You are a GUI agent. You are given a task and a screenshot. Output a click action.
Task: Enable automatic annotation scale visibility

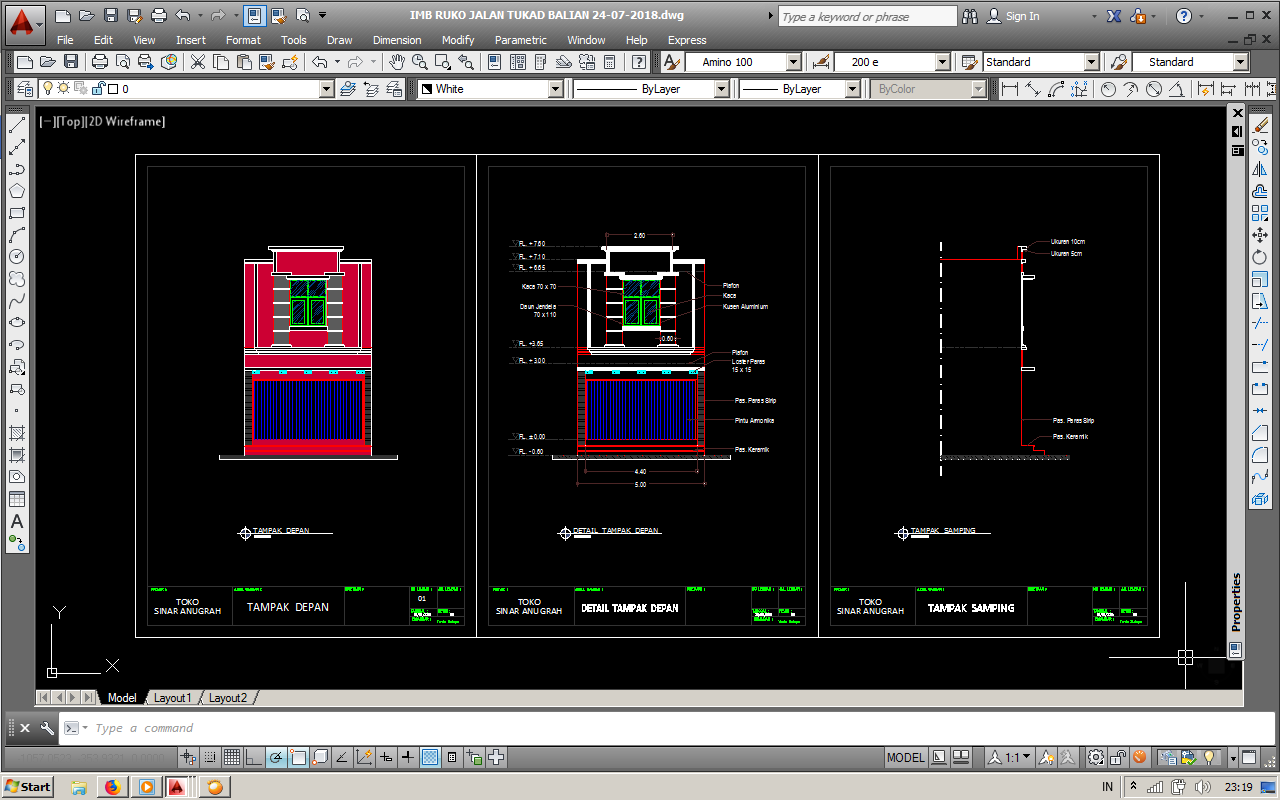tap(1067, 757)
